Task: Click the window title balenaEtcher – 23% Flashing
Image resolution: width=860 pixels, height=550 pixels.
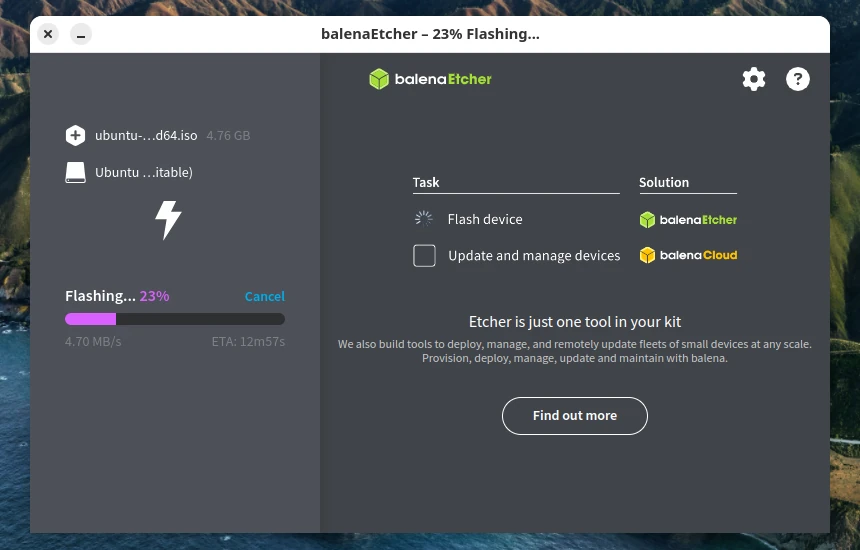Action: tap(430, 34)
